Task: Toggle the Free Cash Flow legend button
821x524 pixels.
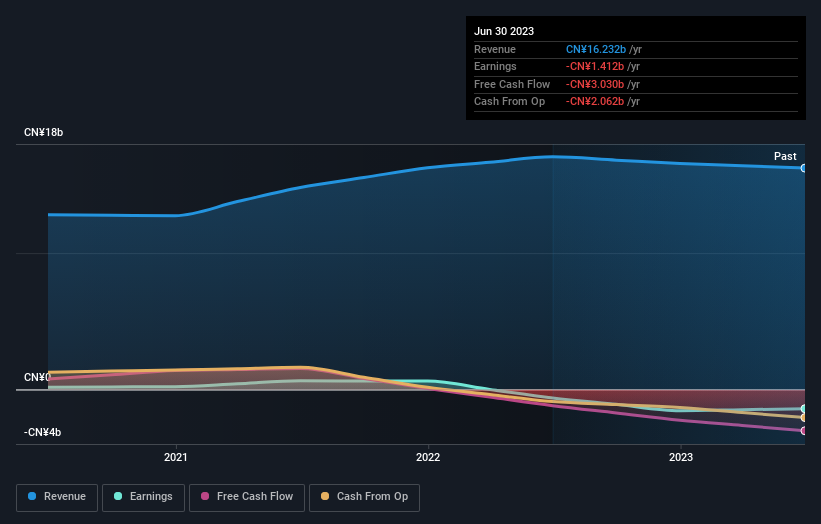Action: 247,497
